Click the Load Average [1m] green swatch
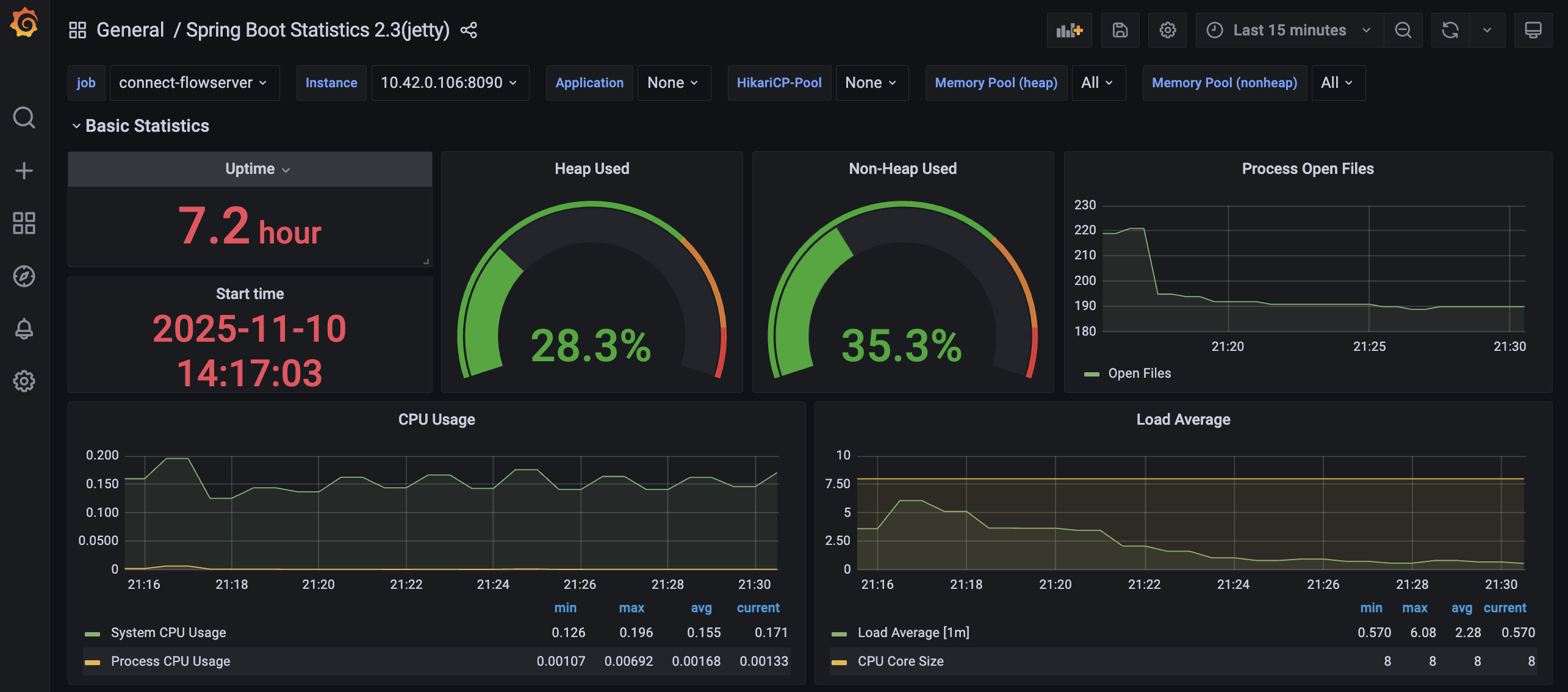This screenshot has height=692, width=1568. coord(839,633)
